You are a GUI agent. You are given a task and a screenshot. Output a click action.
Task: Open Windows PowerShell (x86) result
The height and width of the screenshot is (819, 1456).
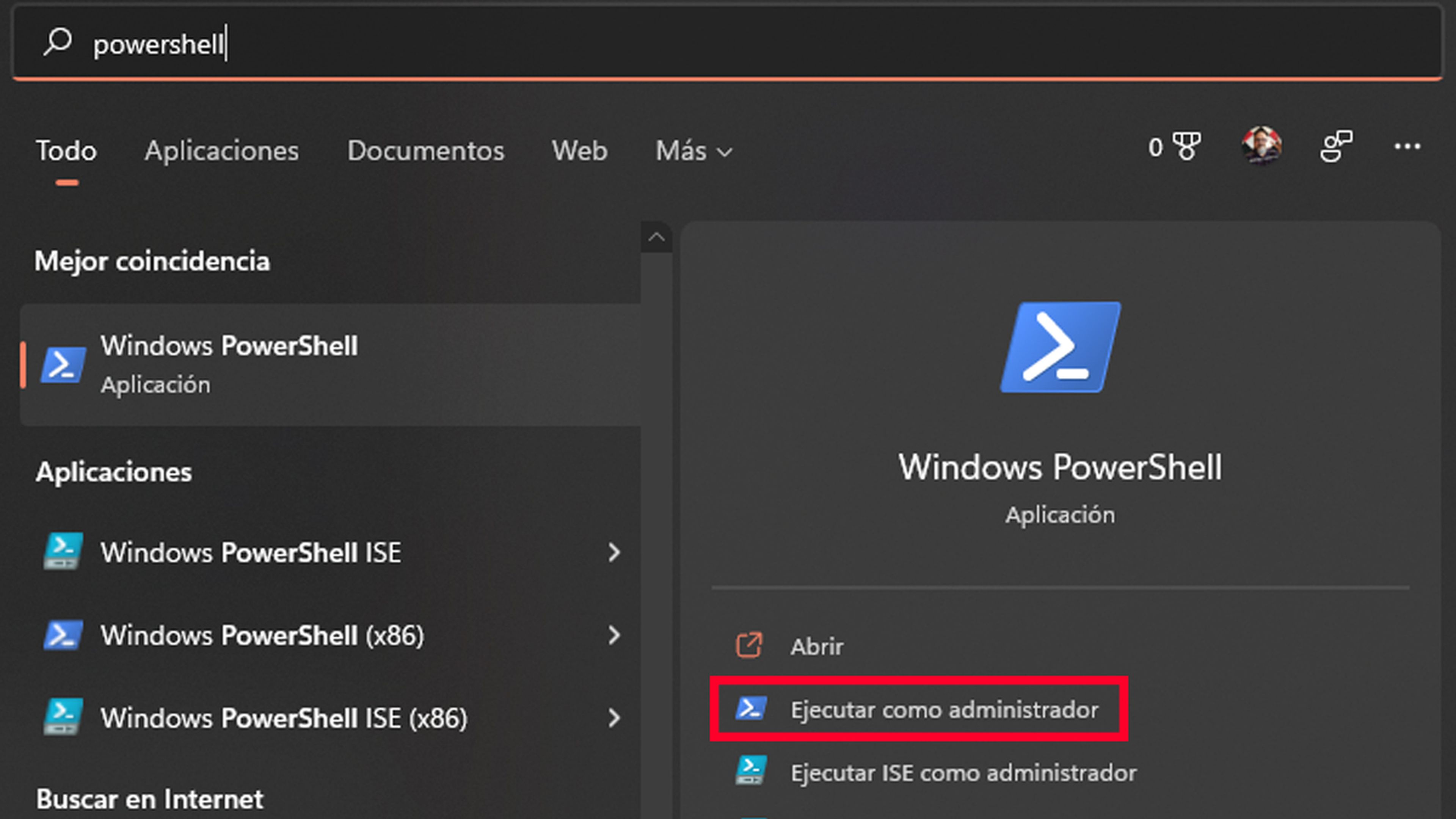(331, 635)
